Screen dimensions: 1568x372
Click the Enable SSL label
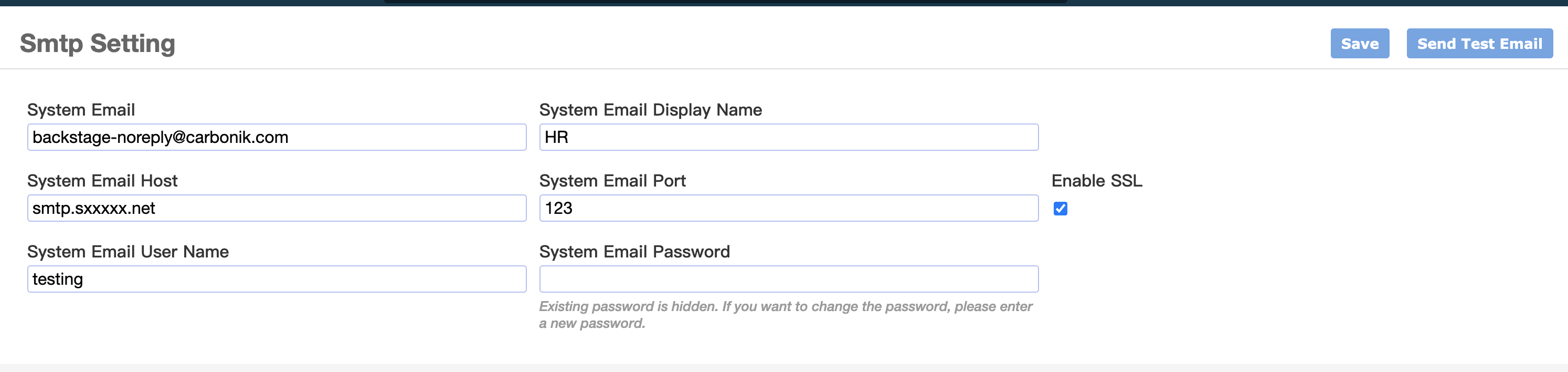point(1097,181)
